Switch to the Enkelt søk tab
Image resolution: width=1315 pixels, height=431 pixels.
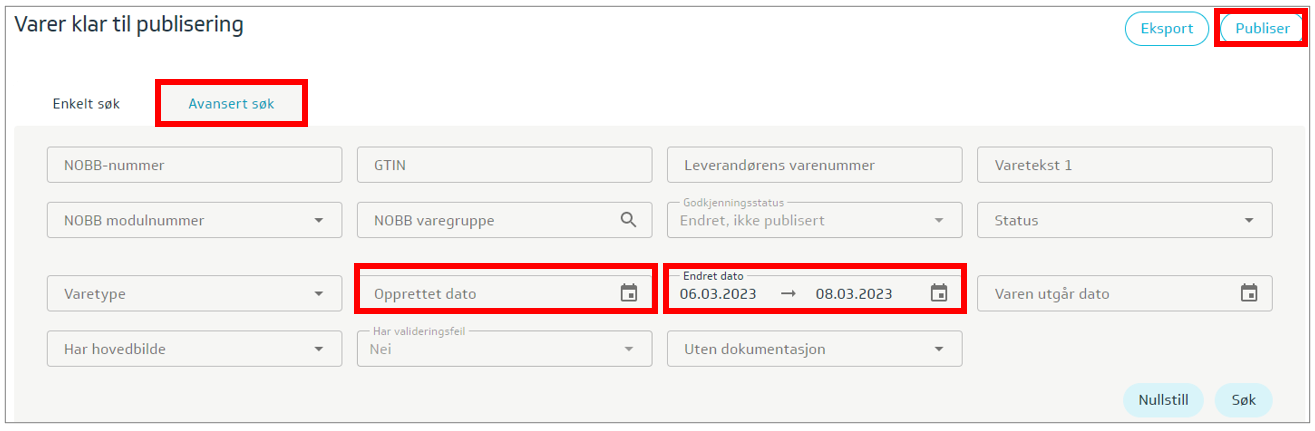tap(86, 104)
